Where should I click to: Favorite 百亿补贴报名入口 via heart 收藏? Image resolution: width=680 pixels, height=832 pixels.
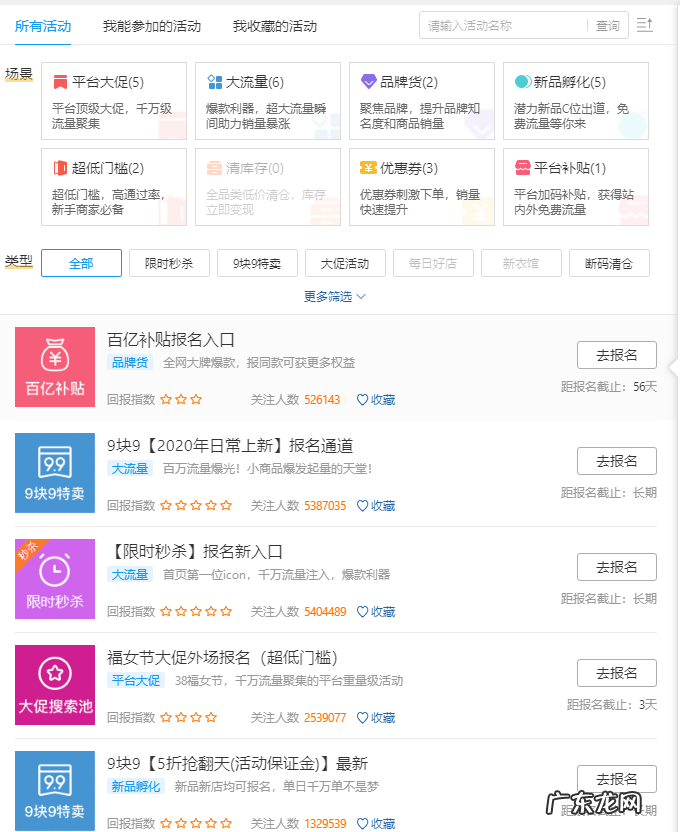376,400
